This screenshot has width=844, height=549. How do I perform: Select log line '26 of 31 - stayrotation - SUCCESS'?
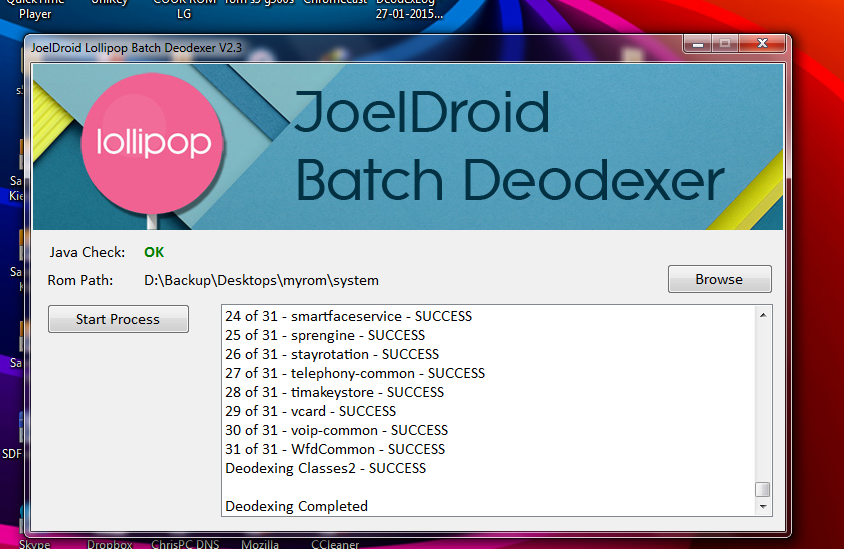(332, 354)
